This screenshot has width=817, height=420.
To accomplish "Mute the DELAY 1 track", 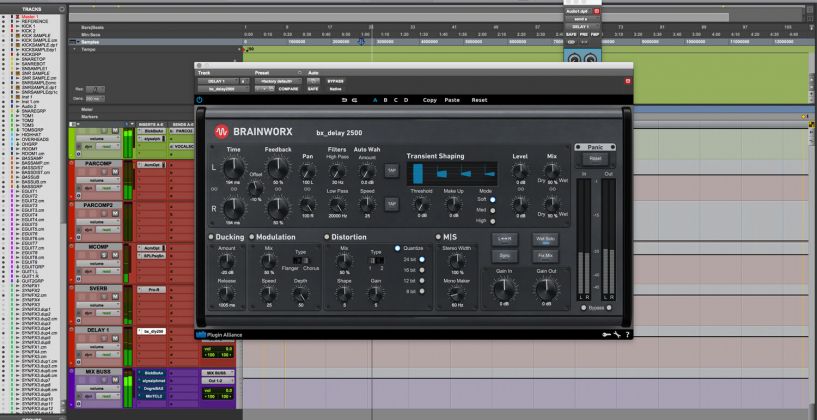I will [x=115, y=339].
